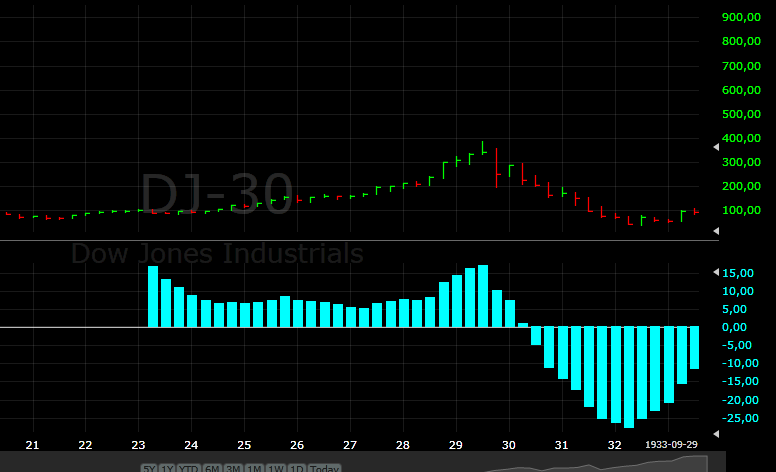Image resolution: width=776 pixels, height=472 pixels.
Task: Click year 26 on the time axis
Action: [297, 445]
